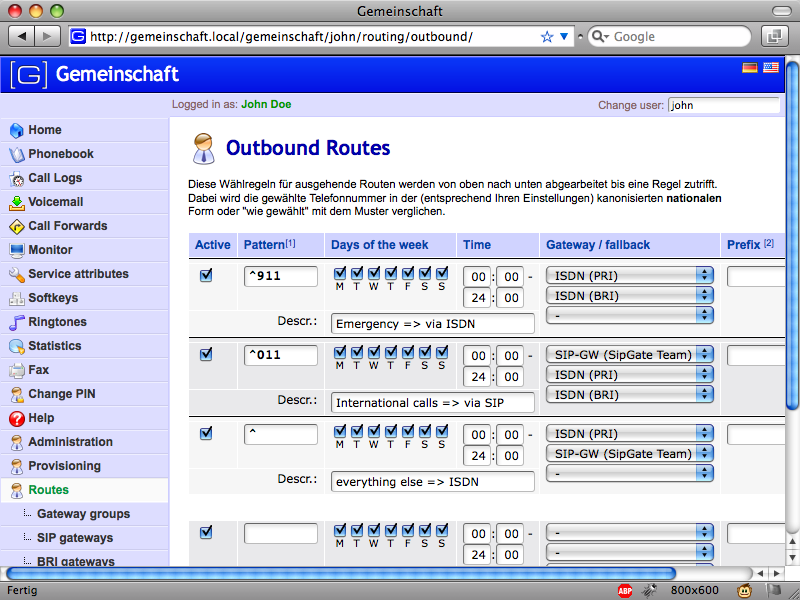Open SIP-GW fallback dropdown for everything else route
Image resolution: width=800 pixels, height=600 pixels.
(x=629, y=454)
